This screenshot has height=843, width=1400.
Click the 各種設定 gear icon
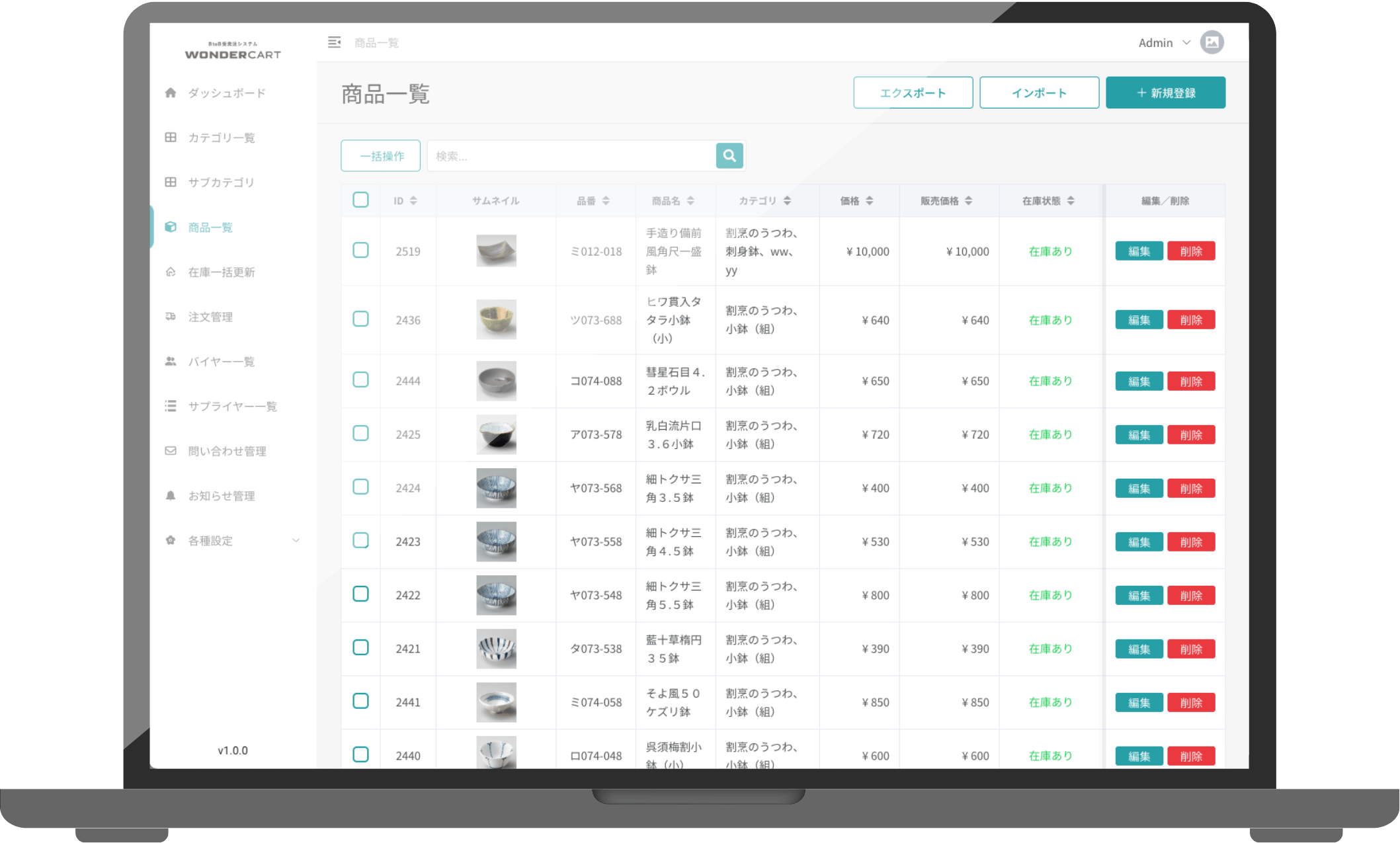171,540
